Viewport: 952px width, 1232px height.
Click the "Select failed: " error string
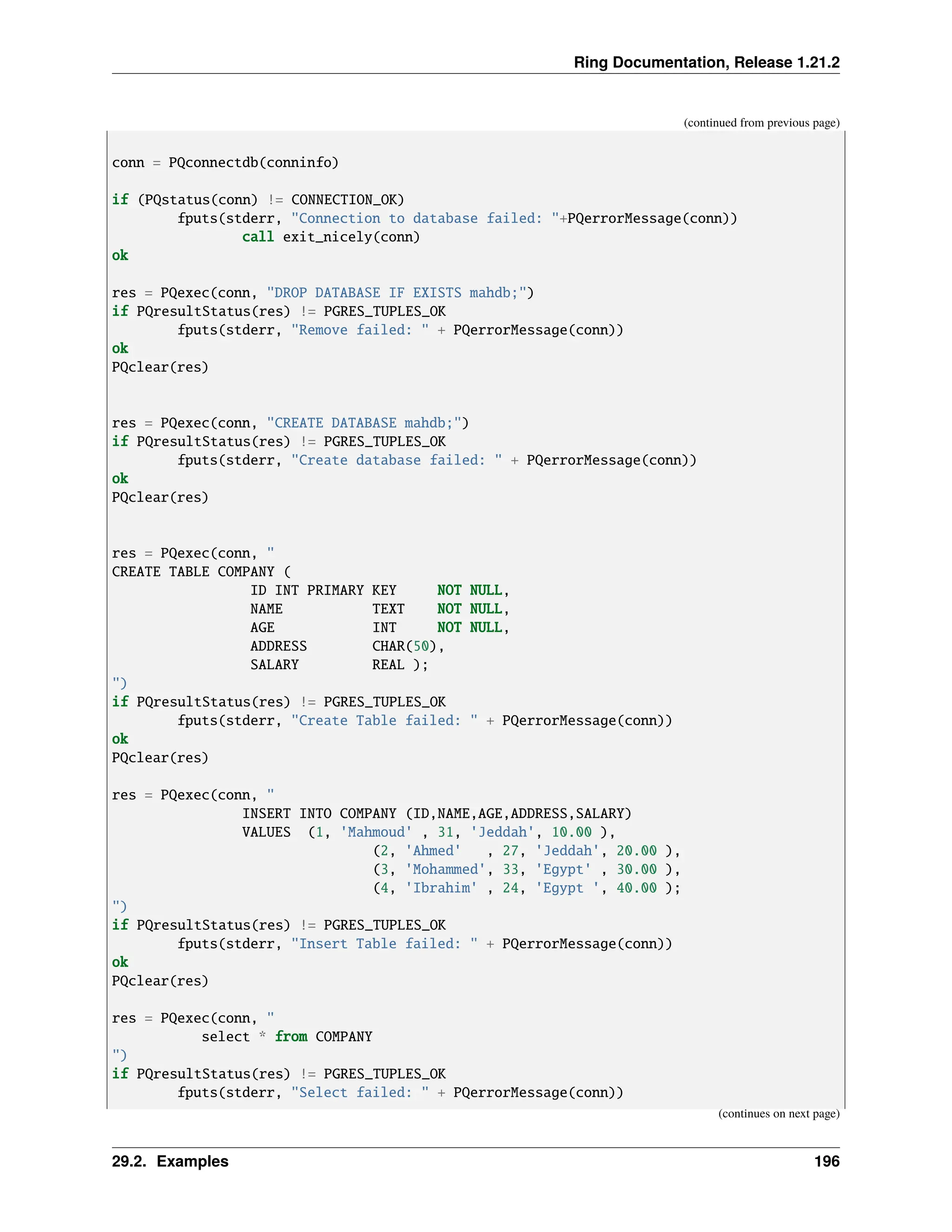pos(359,1093)
